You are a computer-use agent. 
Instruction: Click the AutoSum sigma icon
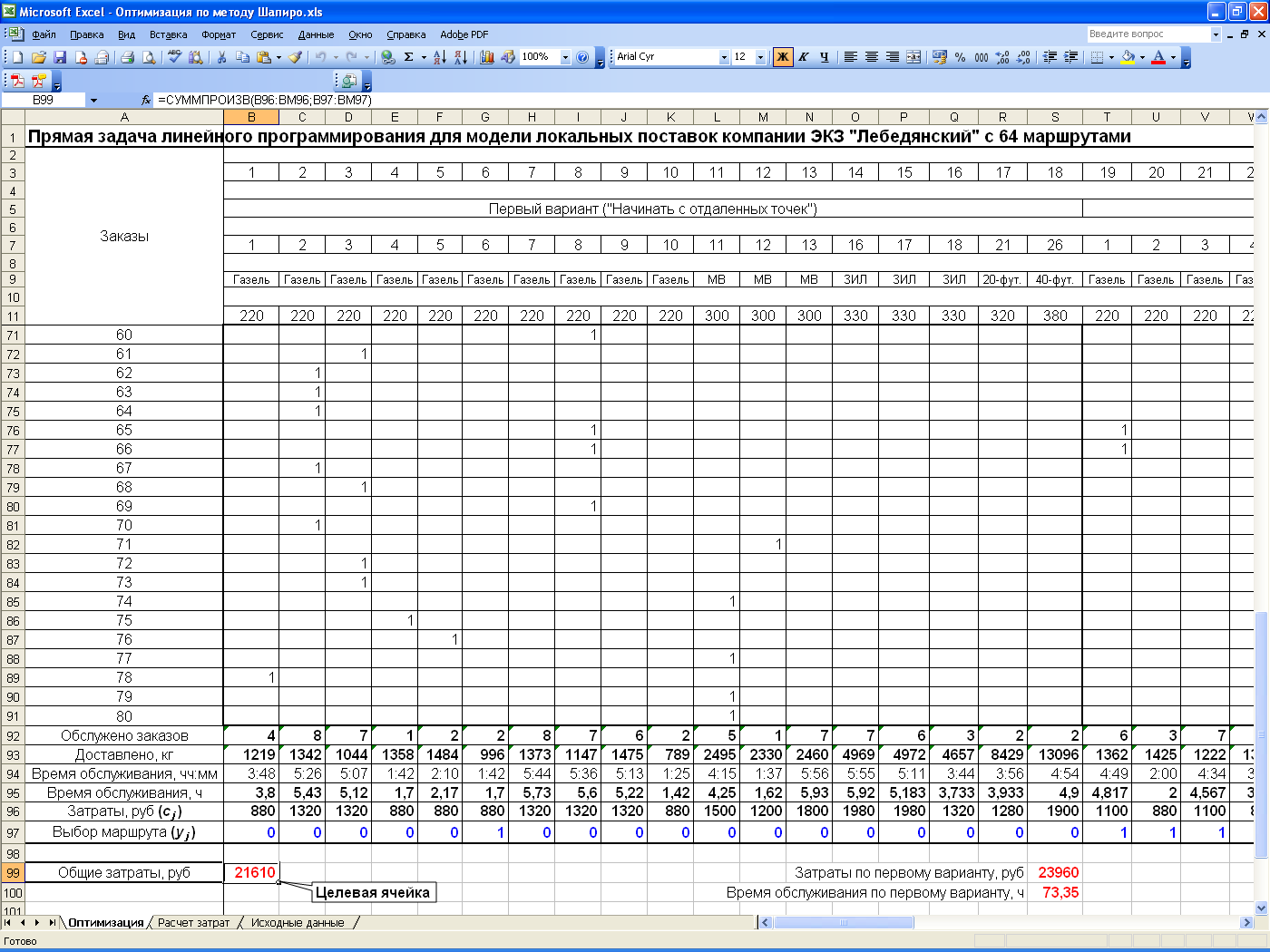(409, 57)
